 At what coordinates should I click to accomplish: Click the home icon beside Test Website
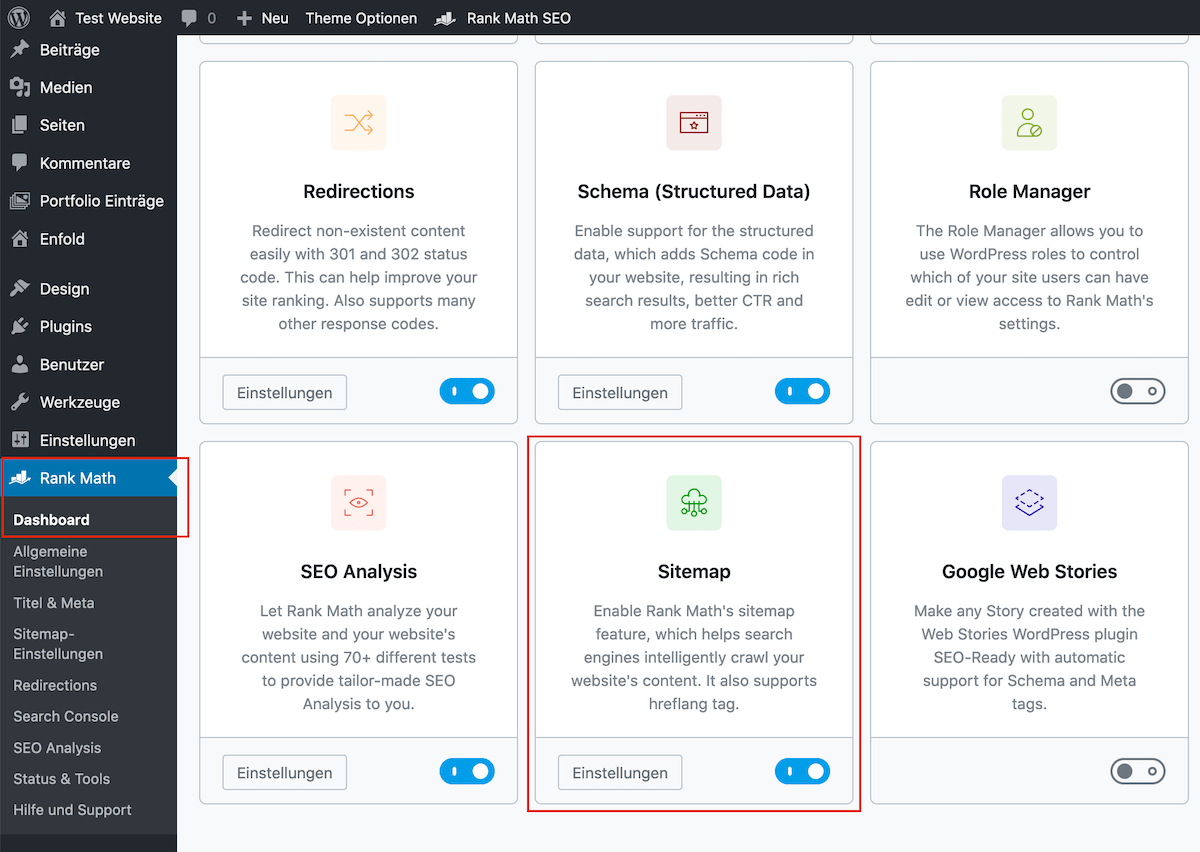click(x=58, y=18)
